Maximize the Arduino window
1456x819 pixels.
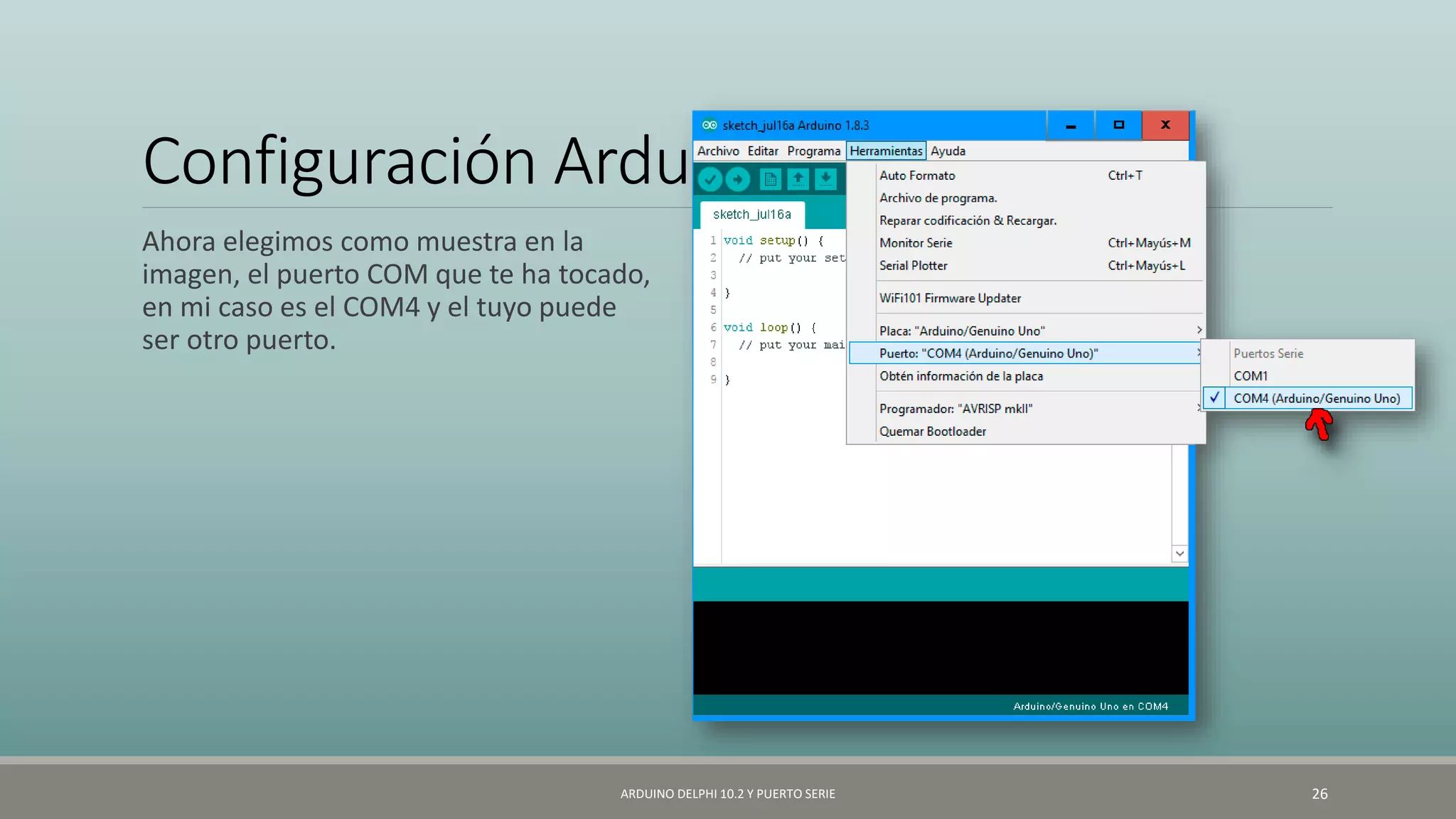coord(1118,126)
